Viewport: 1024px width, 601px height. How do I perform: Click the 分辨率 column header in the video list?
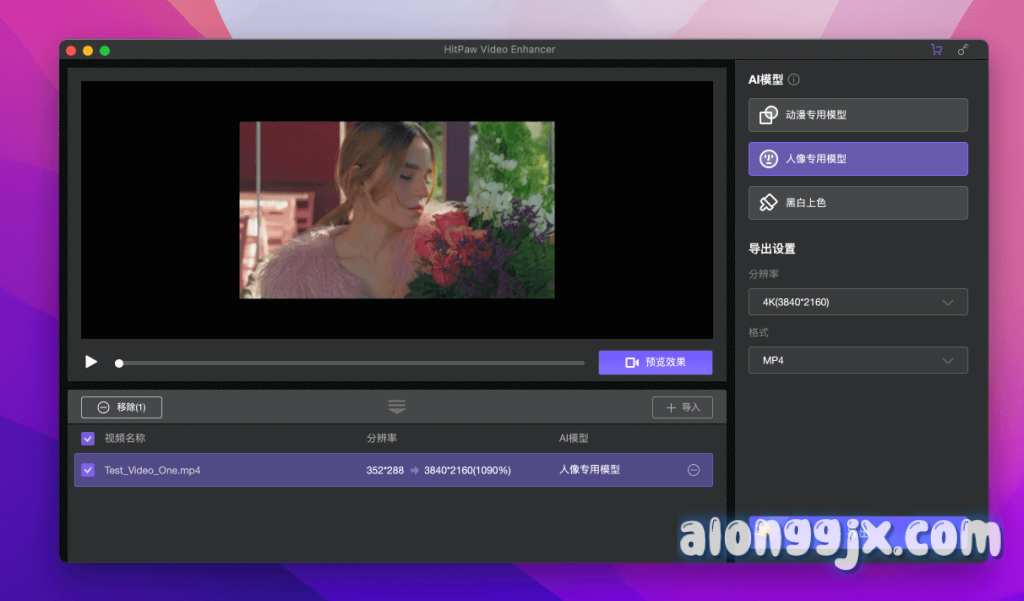click(x=381, y=438)
